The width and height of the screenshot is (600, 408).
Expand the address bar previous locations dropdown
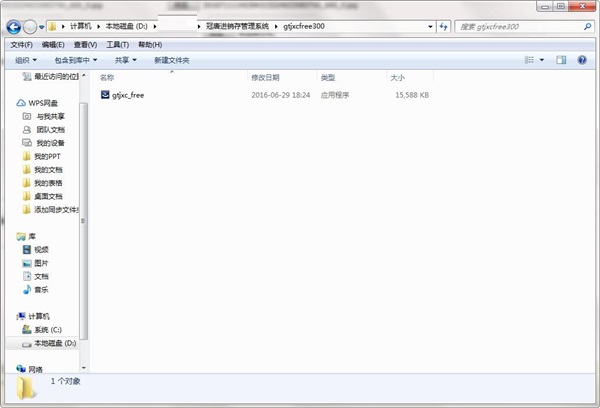[x=430, y=26]
